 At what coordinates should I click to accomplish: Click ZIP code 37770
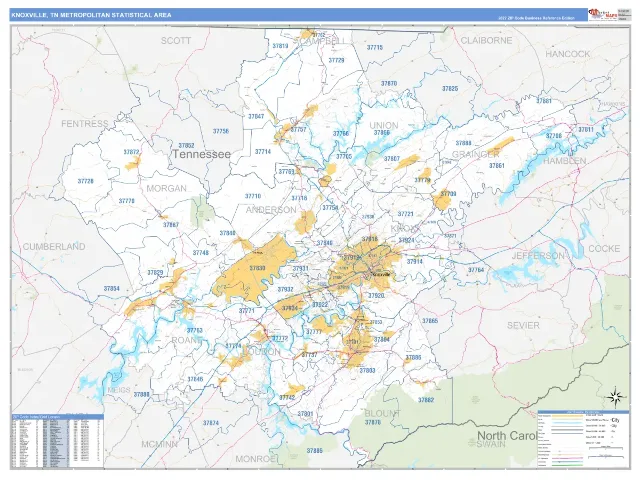click(127, 201)
